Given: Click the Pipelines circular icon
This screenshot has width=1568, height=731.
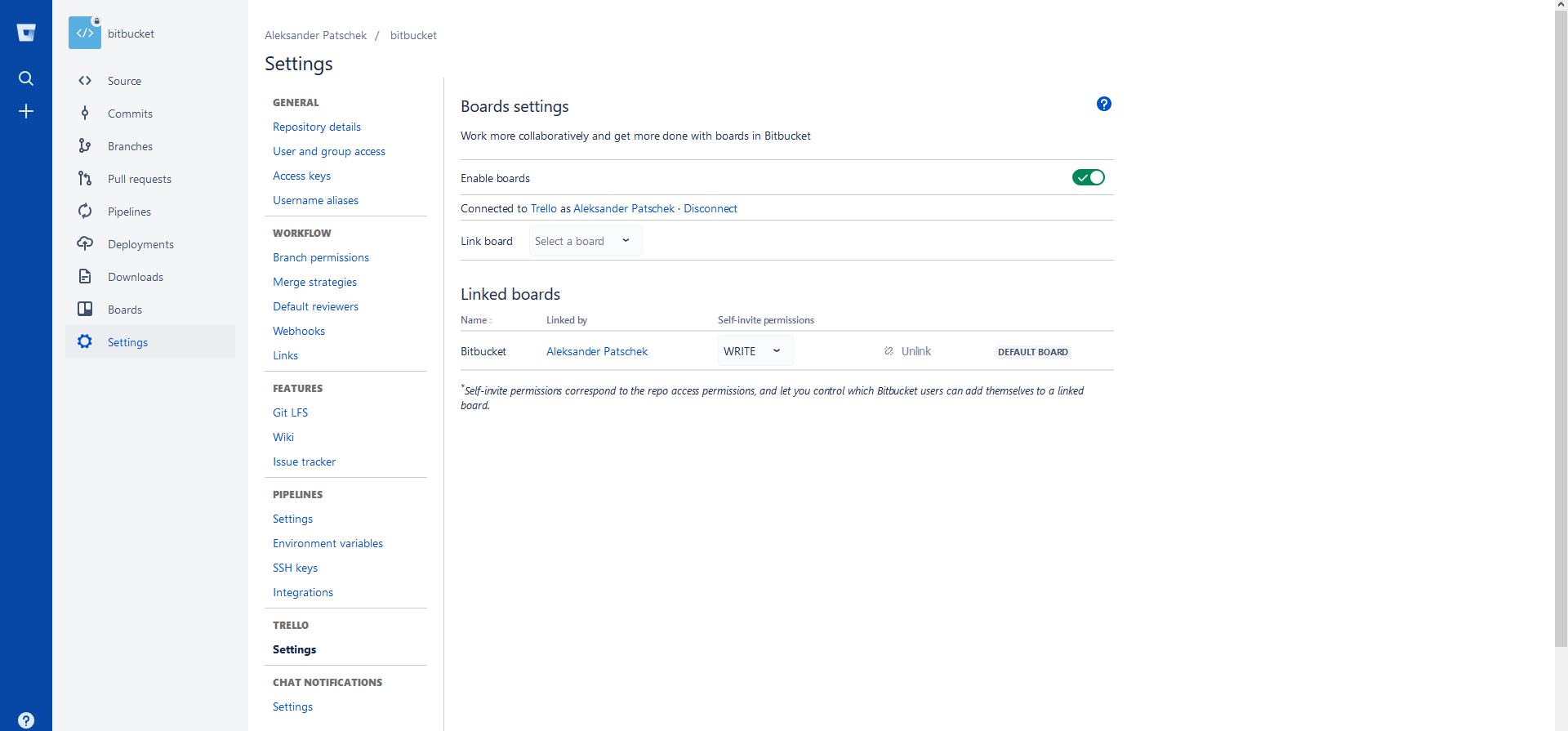Looking at the screenshot, I should (x=85, y=211).
